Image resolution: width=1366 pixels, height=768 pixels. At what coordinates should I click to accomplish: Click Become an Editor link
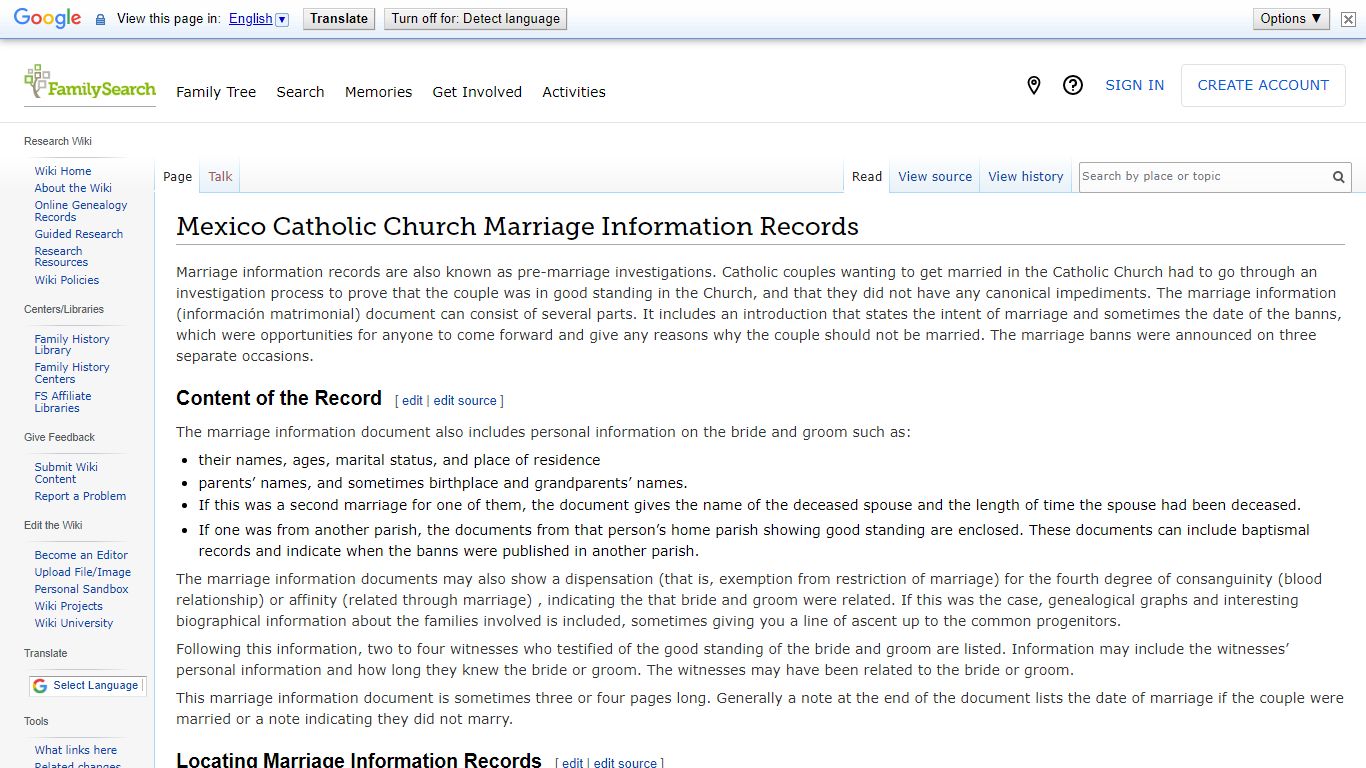point(81,555)
